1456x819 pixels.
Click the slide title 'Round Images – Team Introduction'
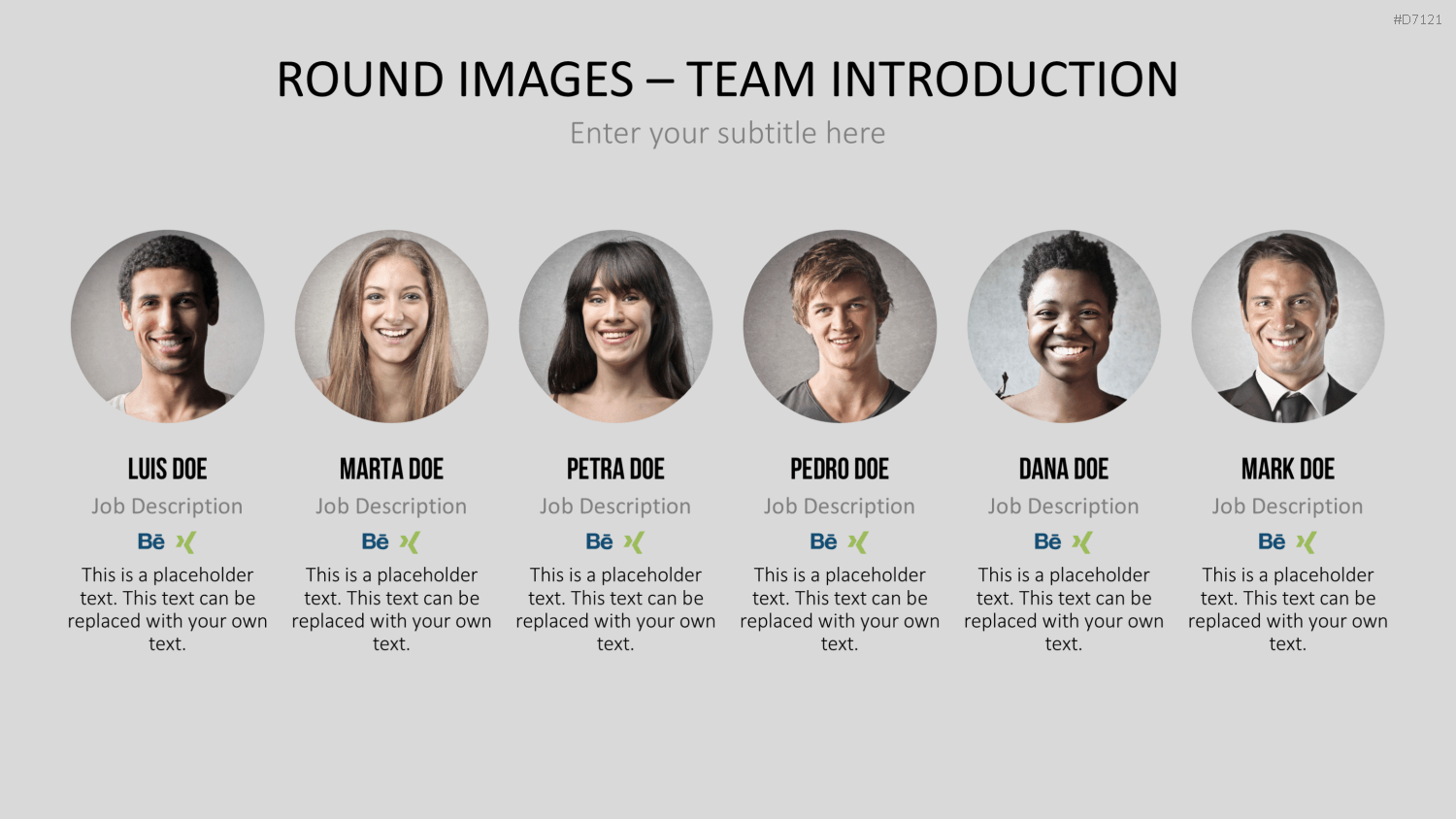coord(728,80)
